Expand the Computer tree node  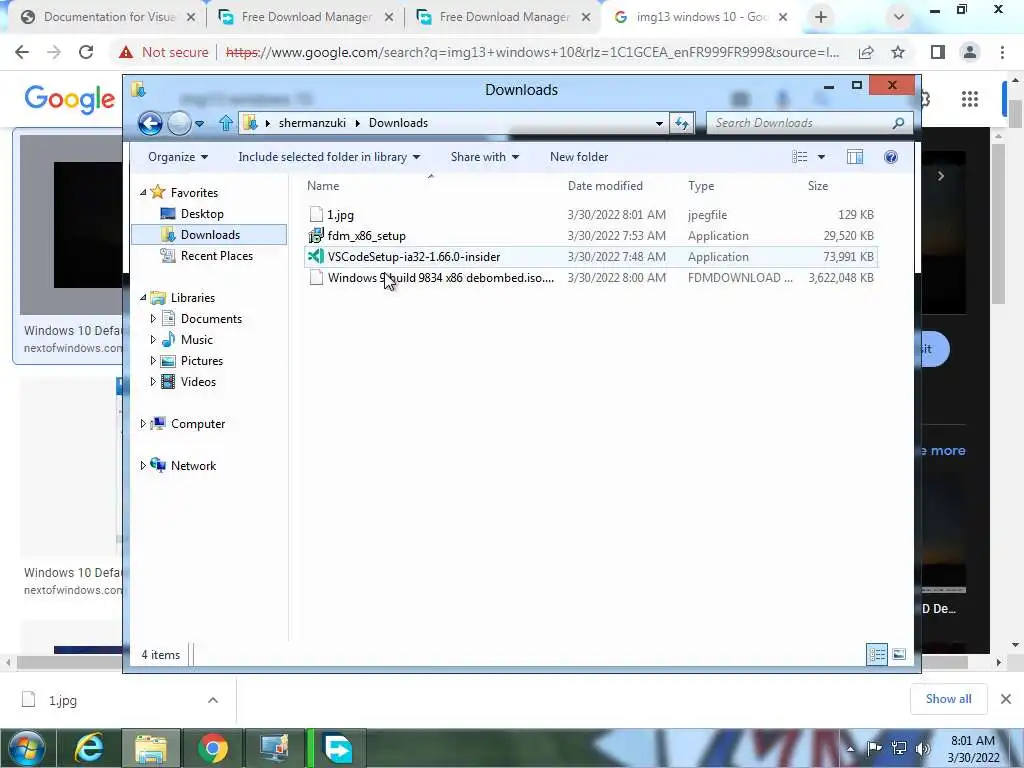pos(143,424)
